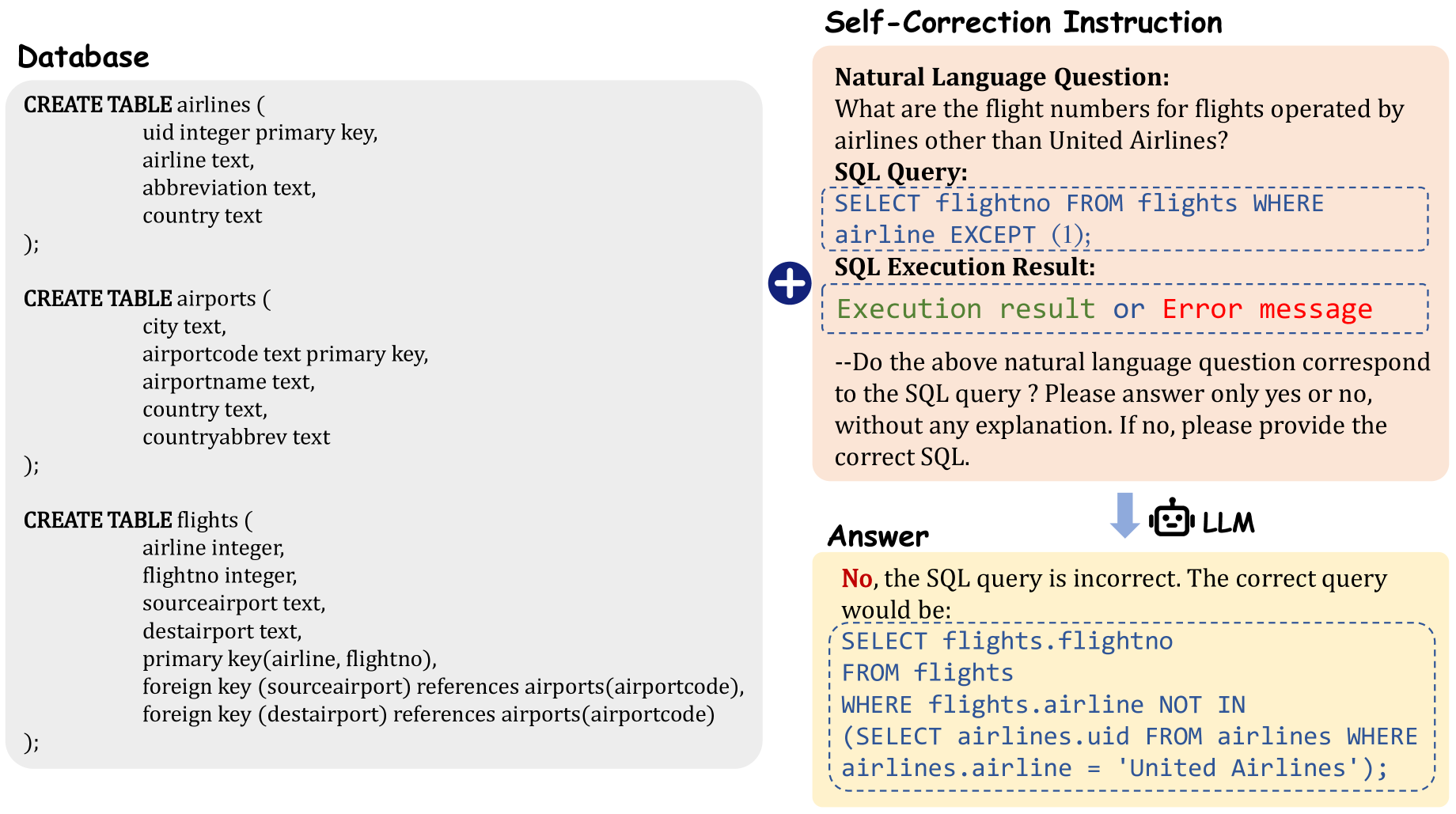
Task: Click the "Self-Correction Instruction" title
Action: click(x=1022, y=22)
